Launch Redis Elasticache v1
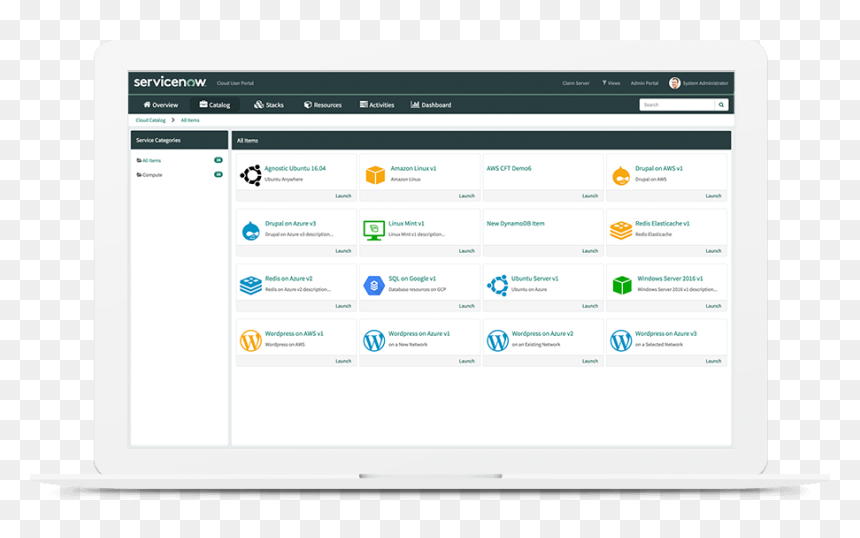Image resolution: width=860 pixels, height=538 pixels. click(x=714, y=251)
